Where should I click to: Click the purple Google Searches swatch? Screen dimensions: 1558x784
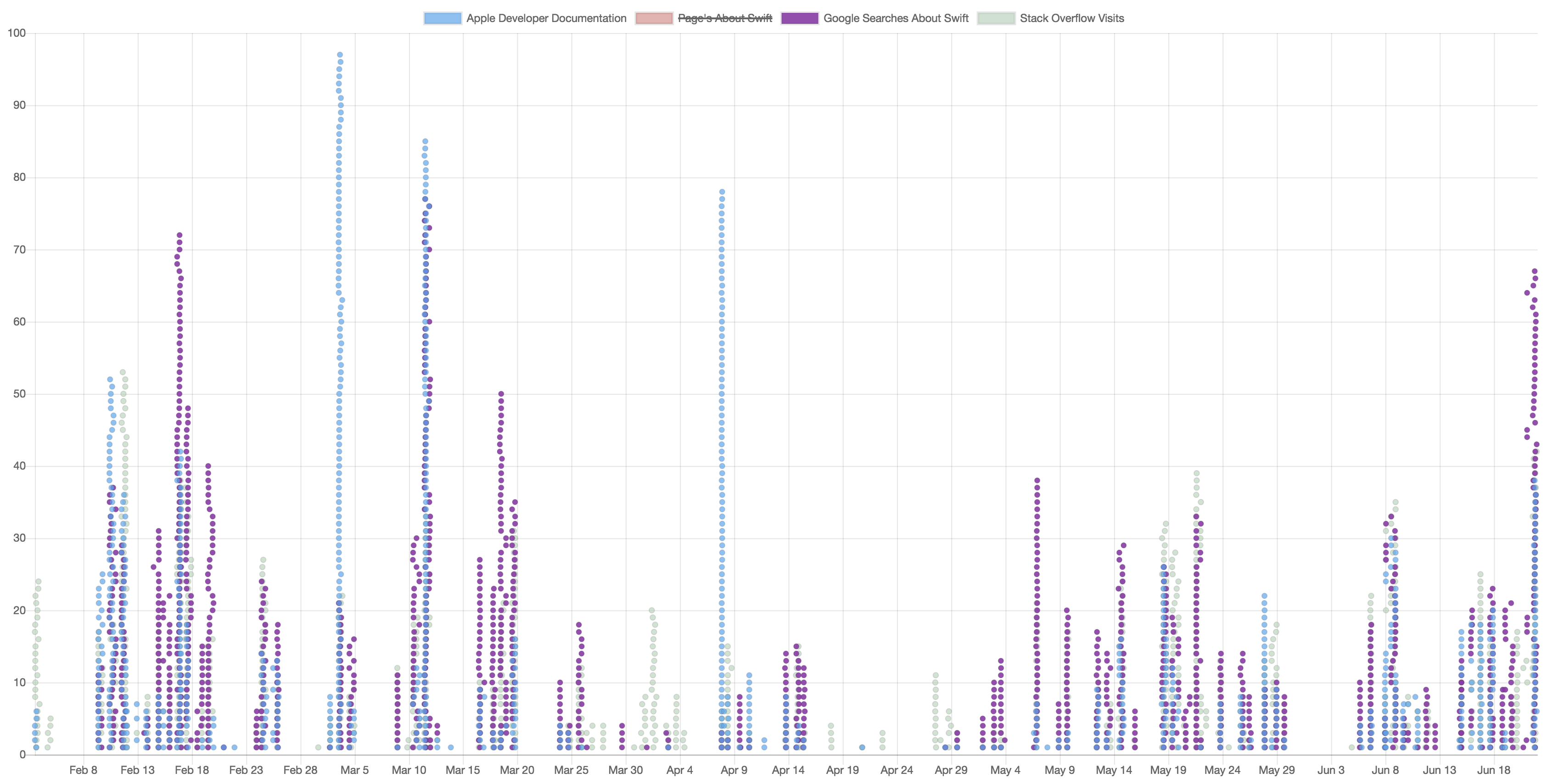[x=800, y=18]
